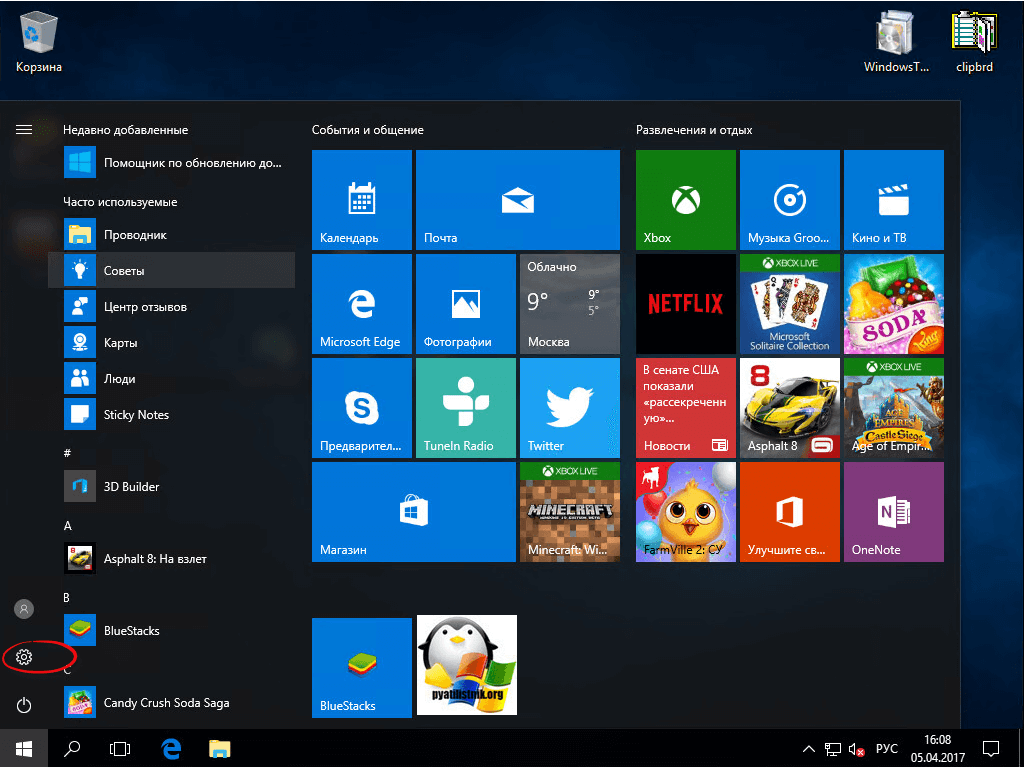Screen dimensions: 1024x767
Task: Switch input language РУС indicator
Action: 887,749
